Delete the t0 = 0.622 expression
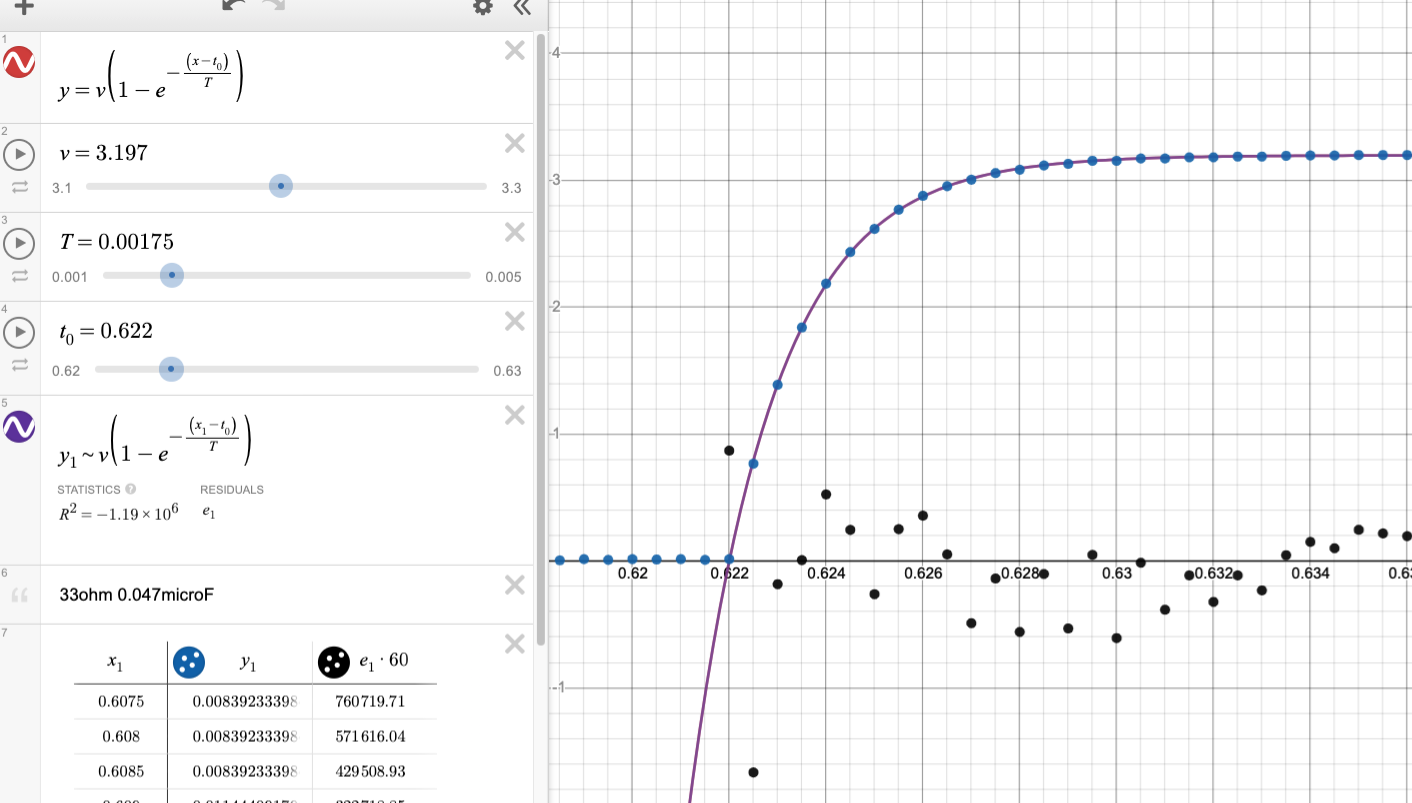Image resolution: width=1412 pixels, height=803 pixels. tap(515, 321)
